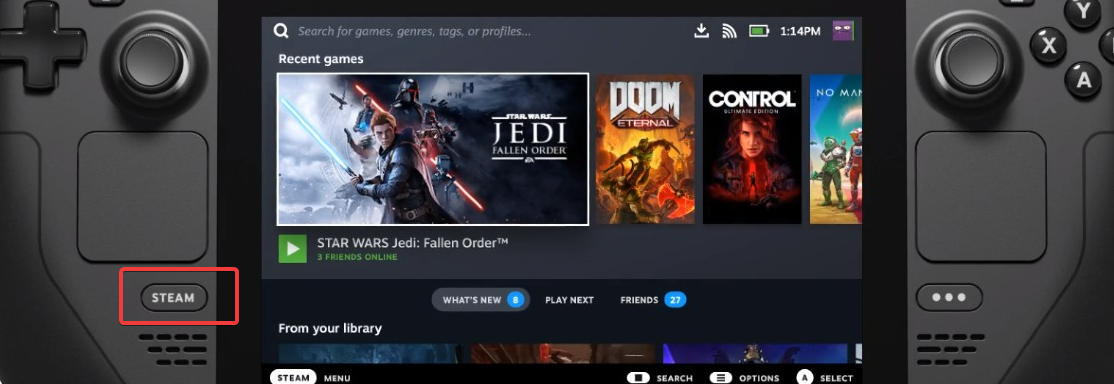The image size is (1114, 384).
Task: Click the 3 Friends Online text
Action: [357, 257]
